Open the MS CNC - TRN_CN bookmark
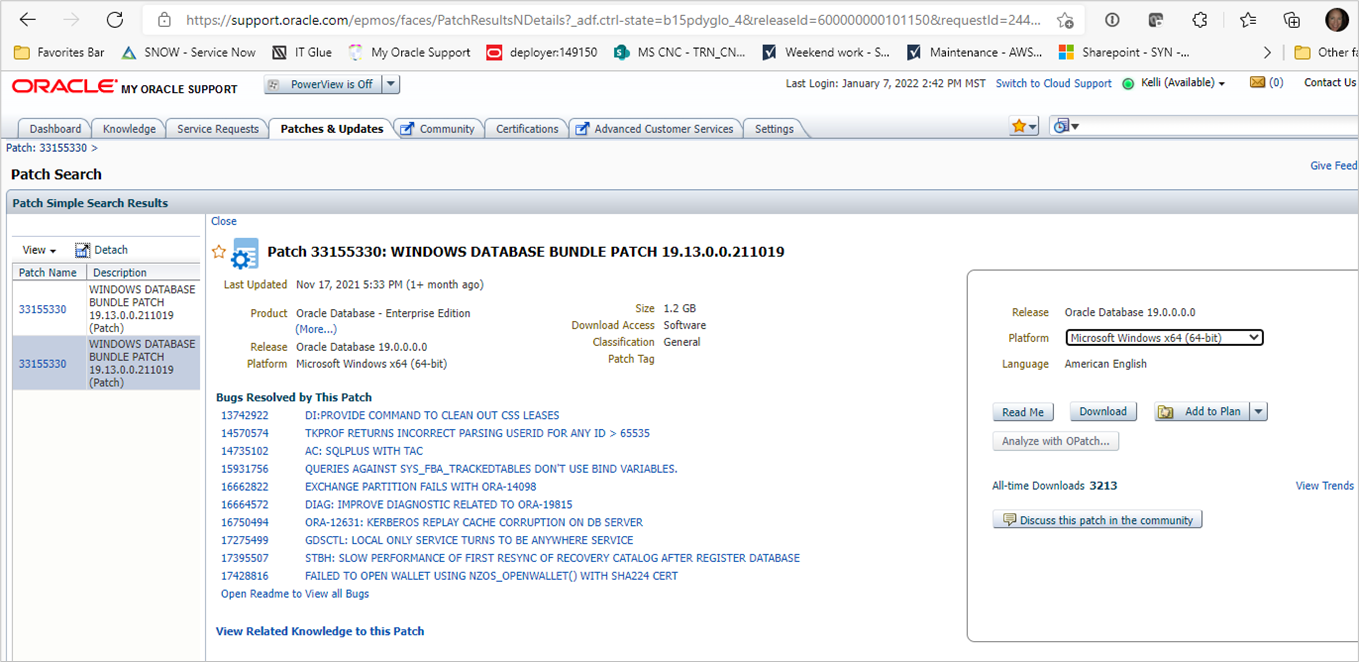 (680, 52)
